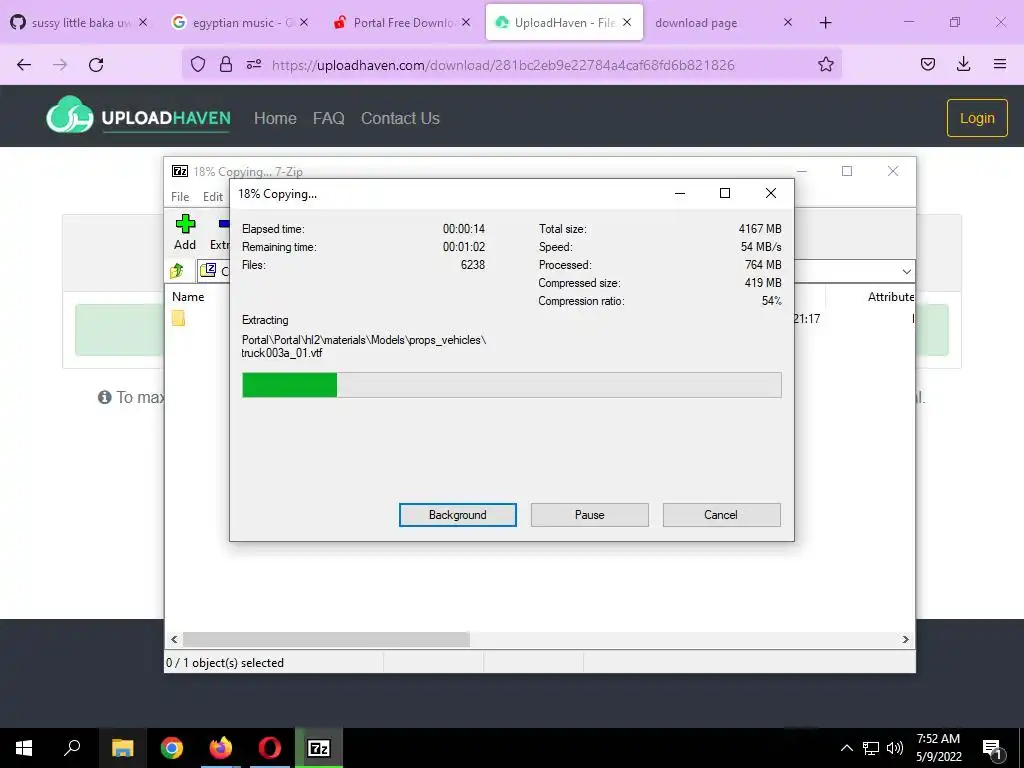This screenshot has width=1024, height=768.
Task: Click the site security padlock icon
Action: click(226, 64)
